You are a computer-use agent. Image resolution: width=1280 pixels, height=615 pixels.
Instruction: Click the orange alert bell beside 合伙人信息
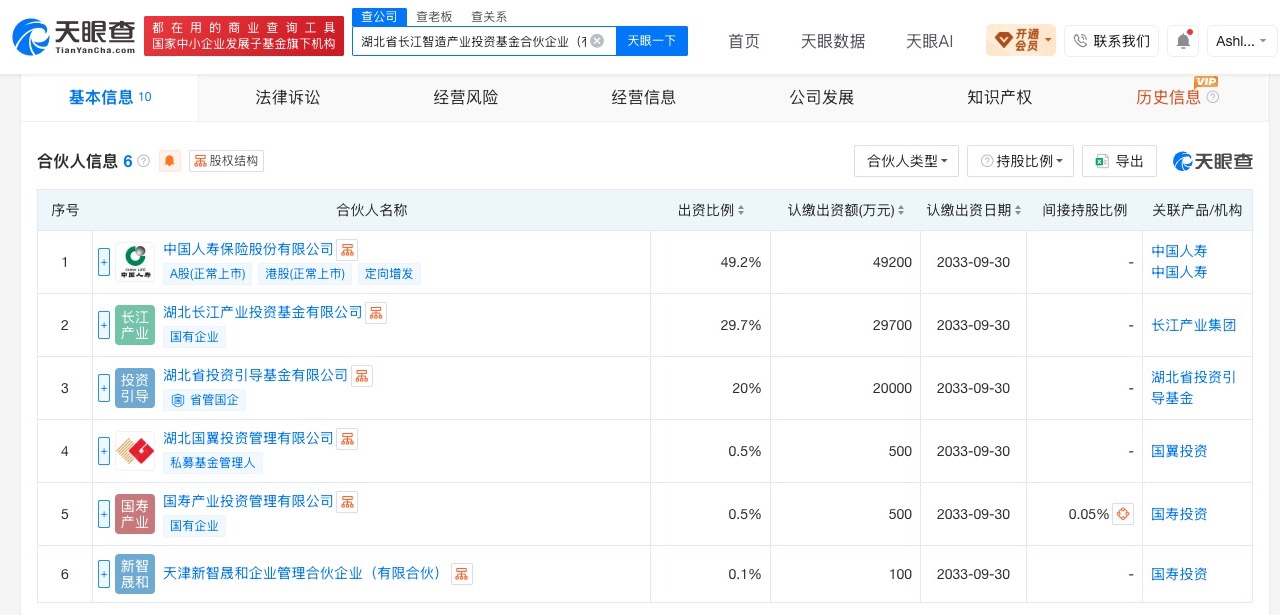click(170, 161)
